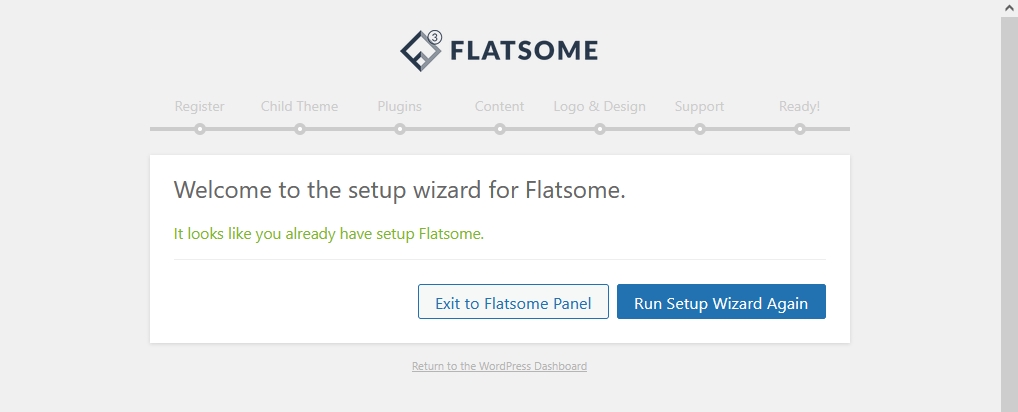
Task: Jump to the Ready! step label
Action: pyautogui.click(x=800, y=106)
